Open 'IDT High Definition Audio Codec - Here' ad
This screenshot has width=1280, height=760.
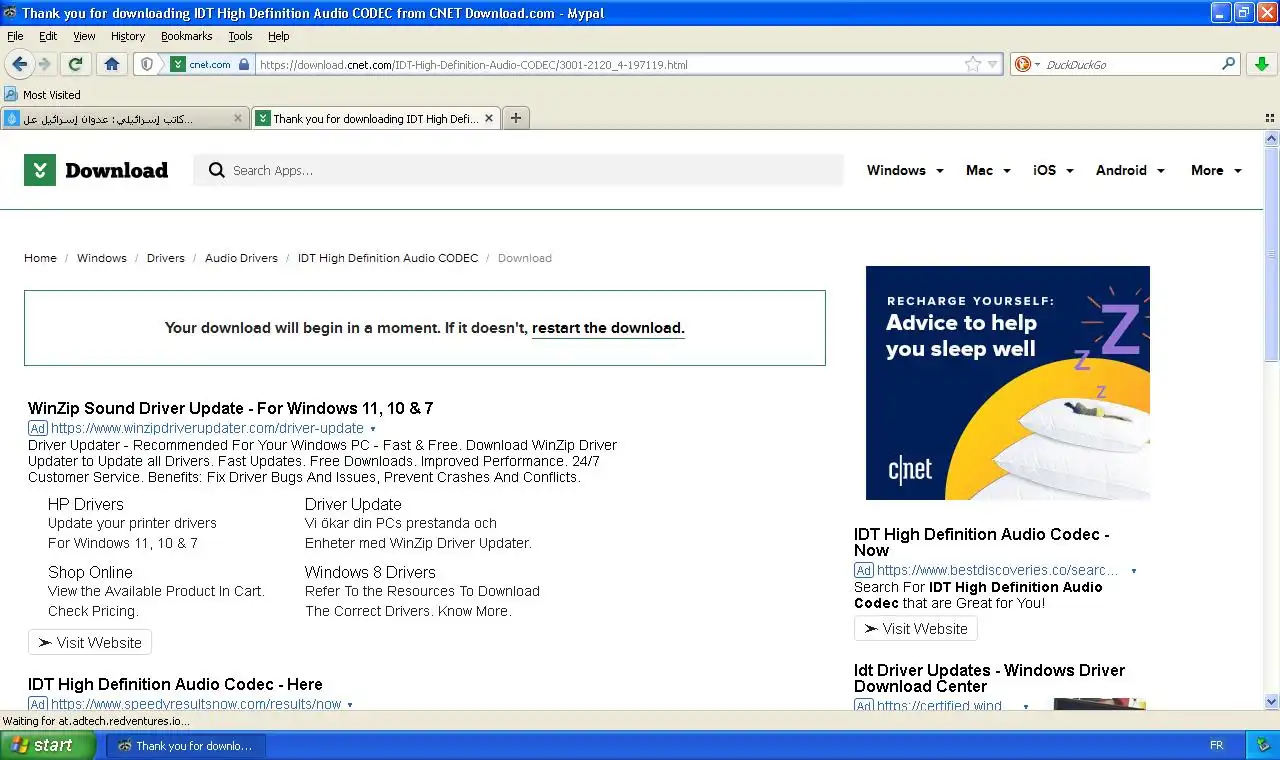(x=175, y=684)
